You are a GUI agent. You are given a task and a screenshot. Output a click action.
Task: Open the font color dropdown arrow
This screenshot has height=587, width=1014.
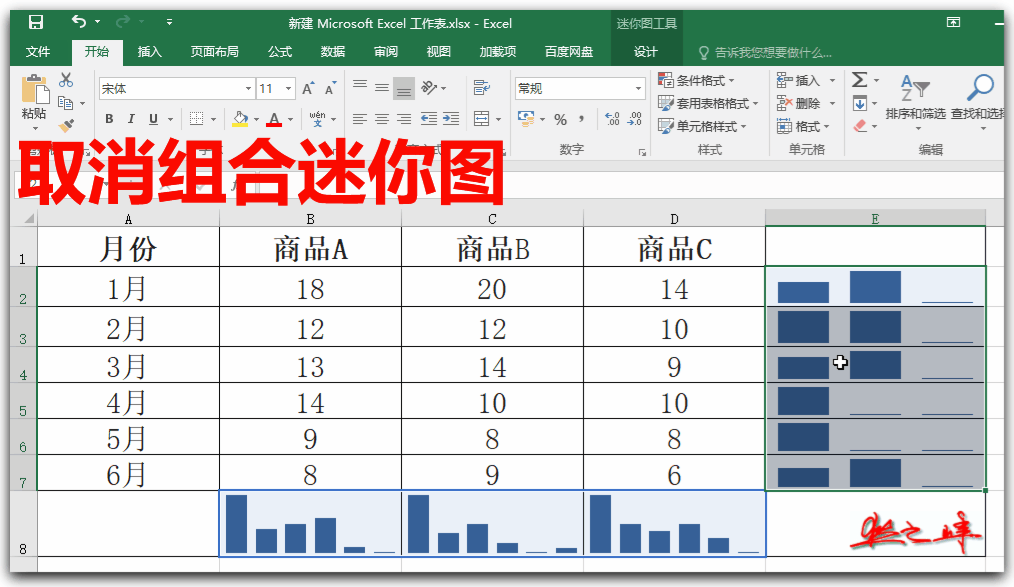(x=290, y=120)
